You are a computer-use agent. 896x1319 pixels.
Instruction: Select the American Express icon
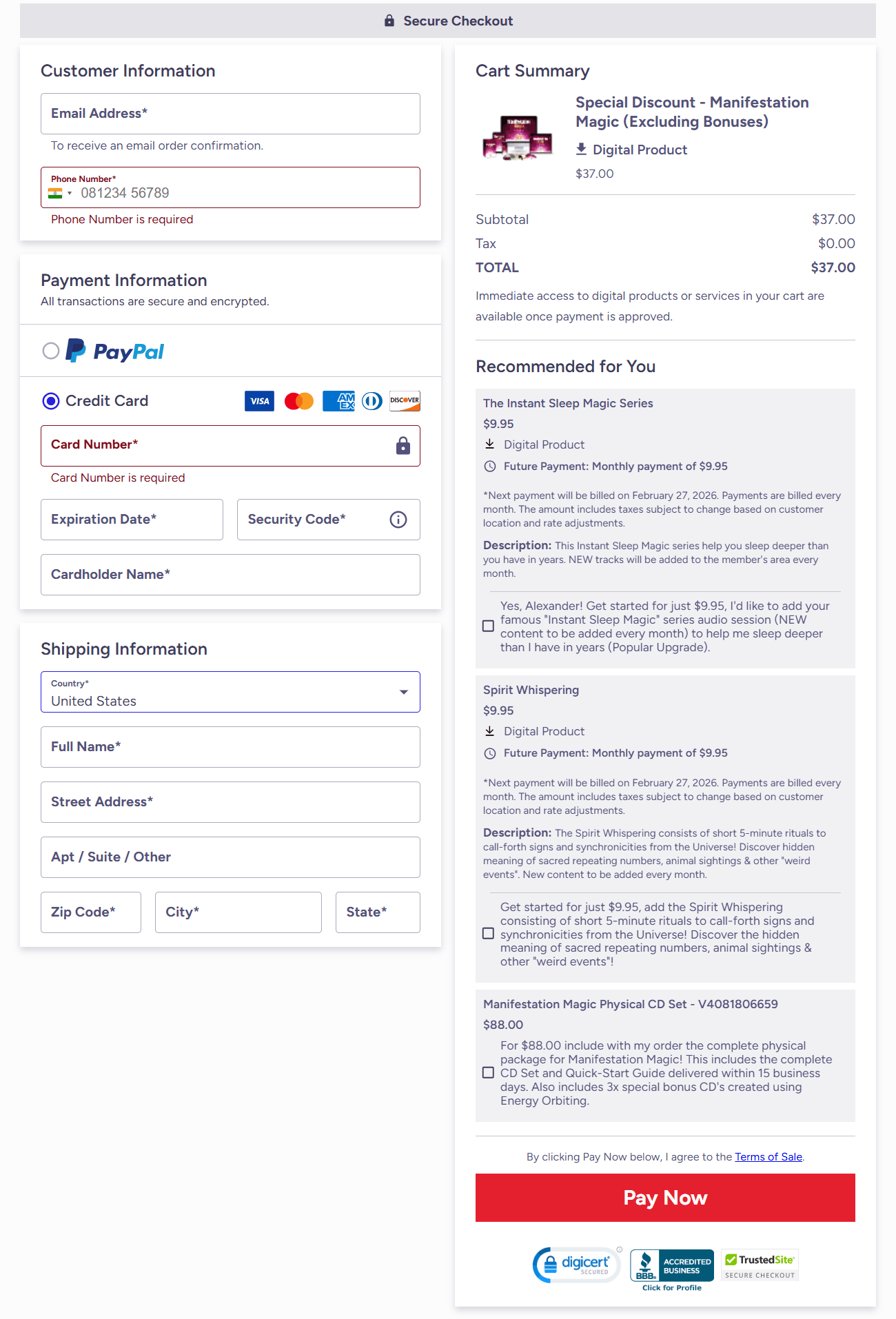coord(338,400)
